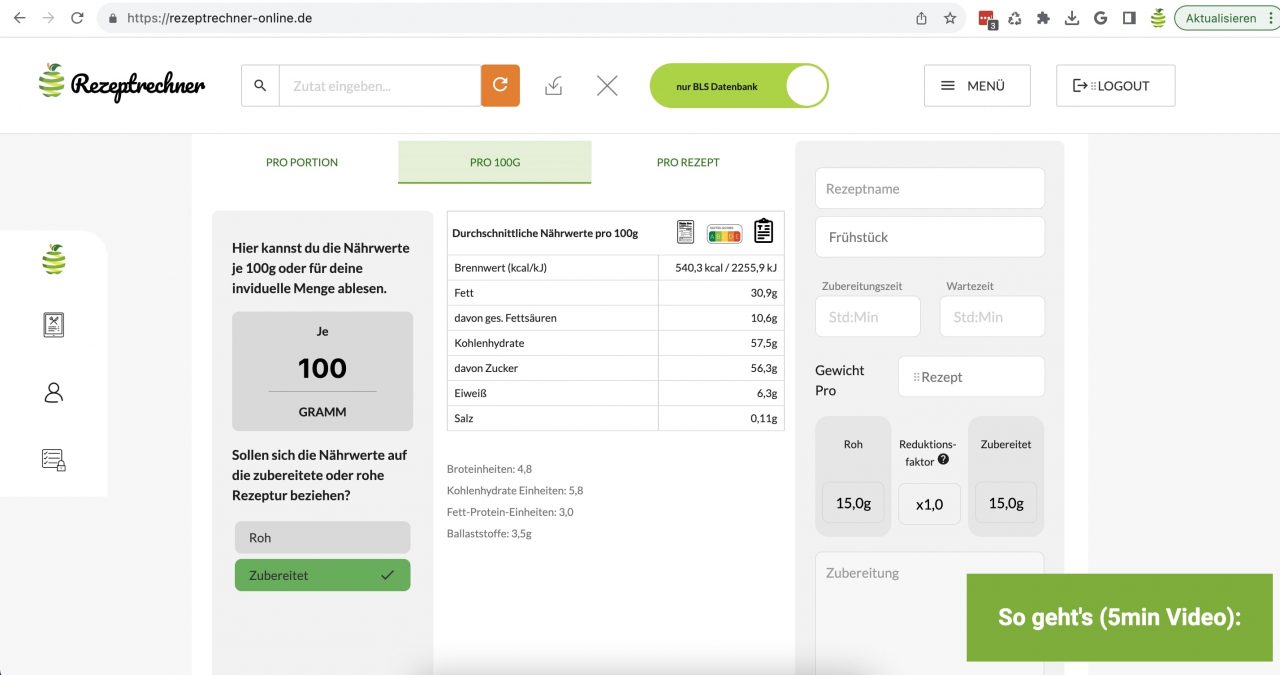Screen dimensions: 1280x675
Task: Open the Frühstück category dropdown
Action: tap(929, 237)
